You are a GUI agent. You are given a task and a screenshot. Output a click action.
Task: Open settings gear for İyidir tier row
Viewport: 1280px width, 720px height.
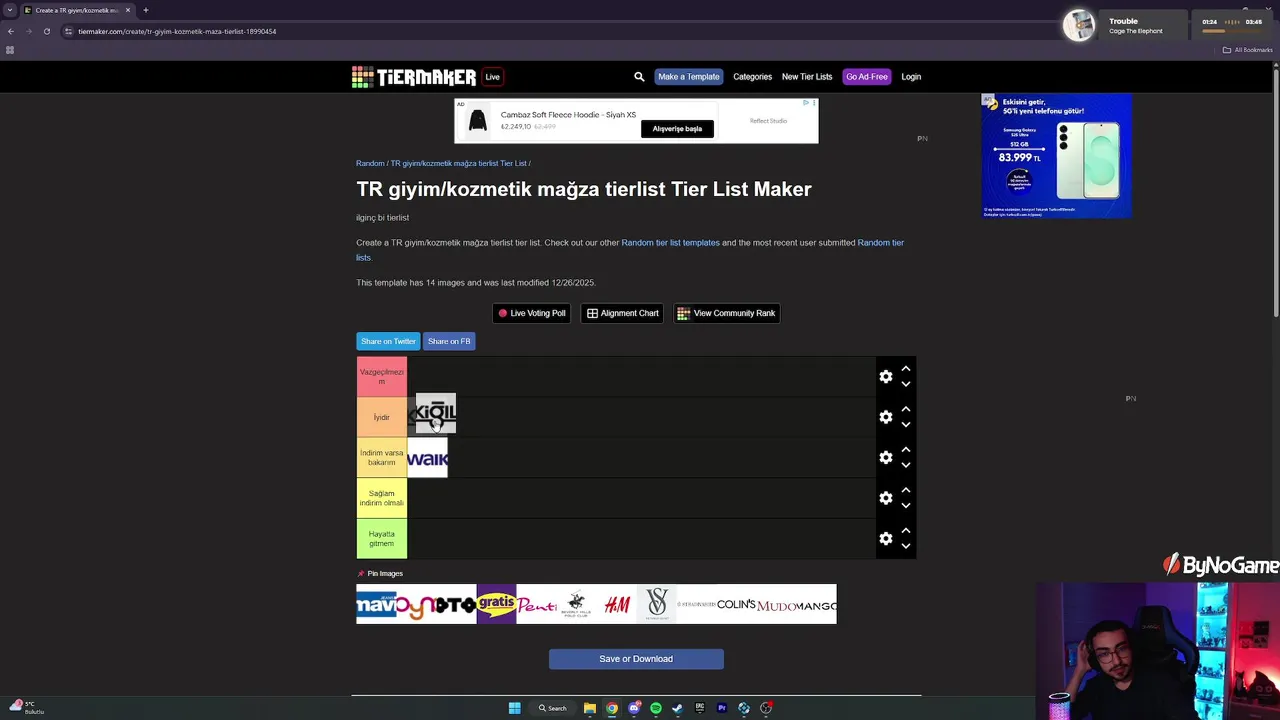[886, 417]
